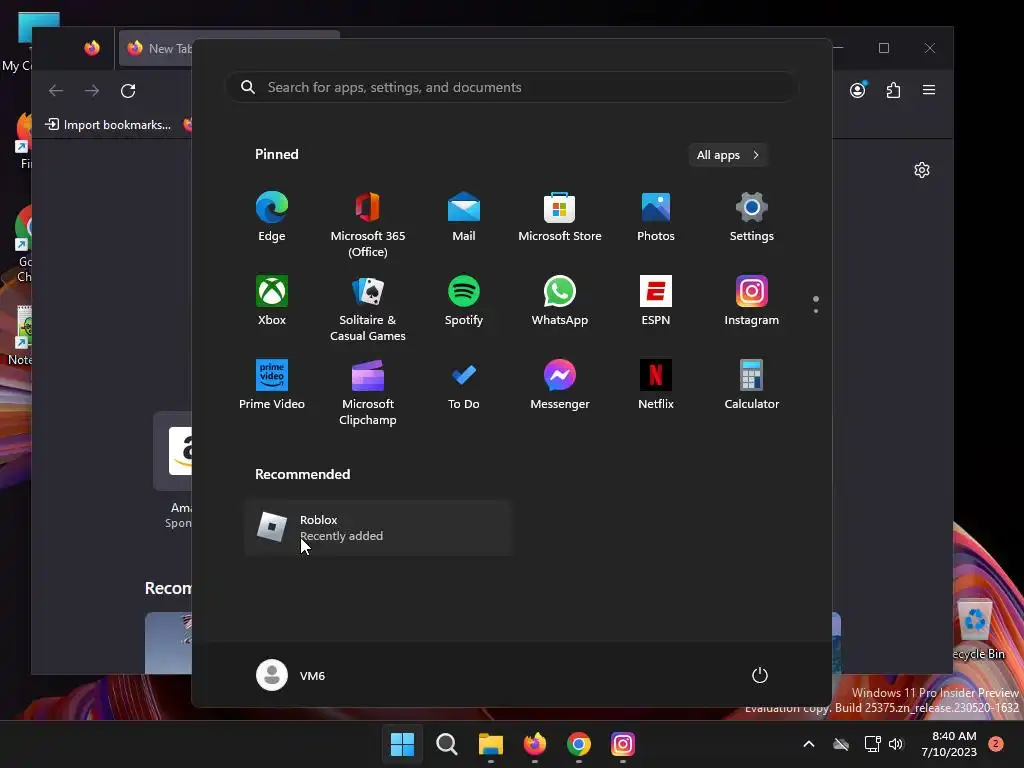
Task: Open Messenger from pinned apps
Action: pyautogui.click(x=560, y=385)
